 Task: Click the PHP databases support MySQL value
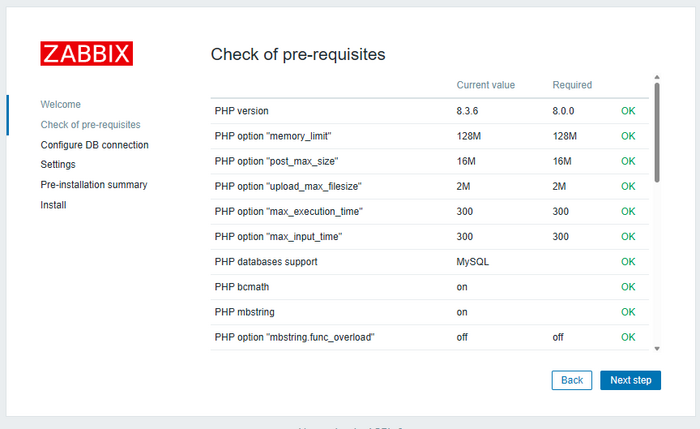(472, 262)
